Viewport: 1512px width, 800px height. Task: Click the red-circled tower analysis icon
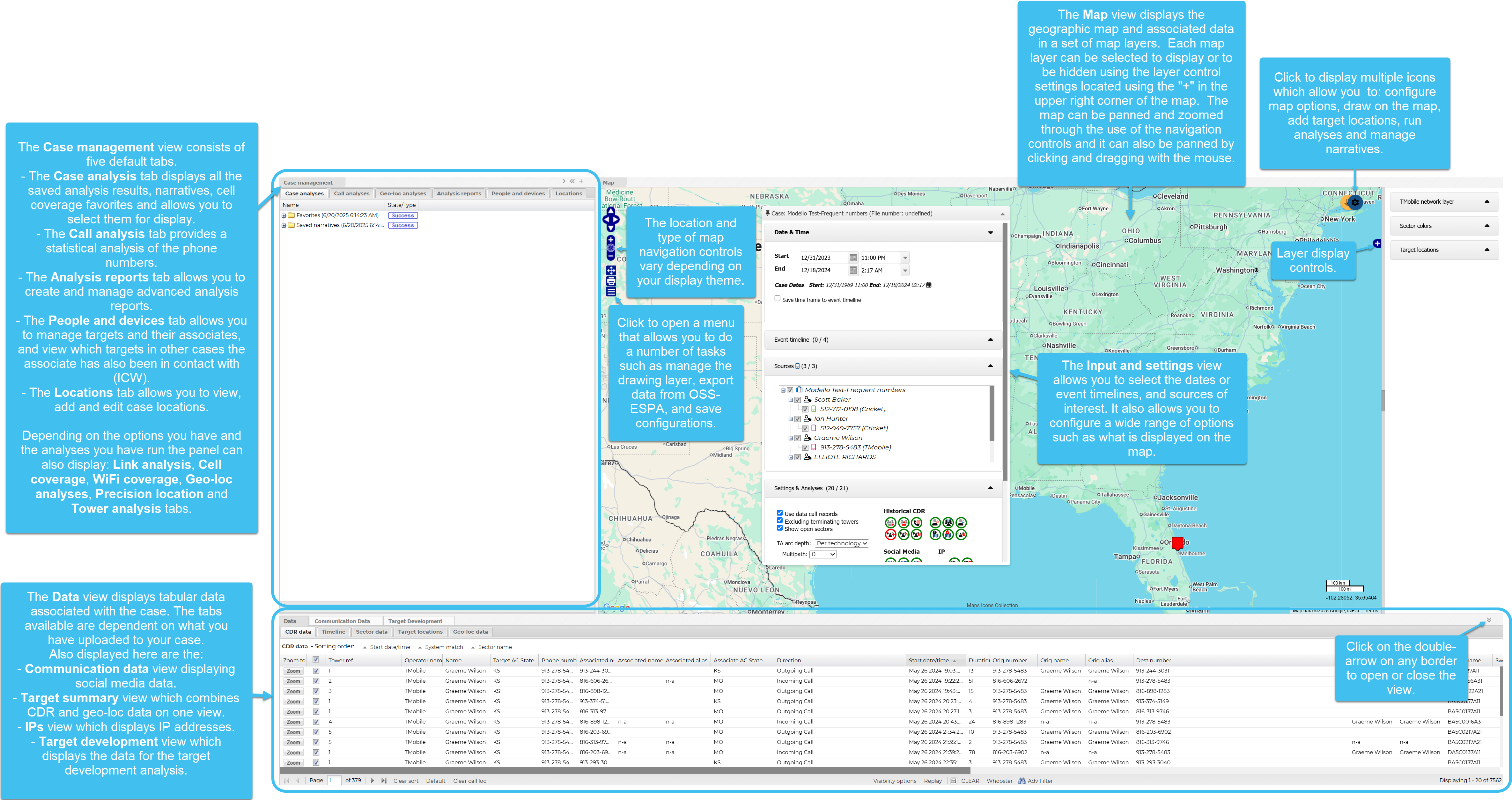[x=890, y=534]
